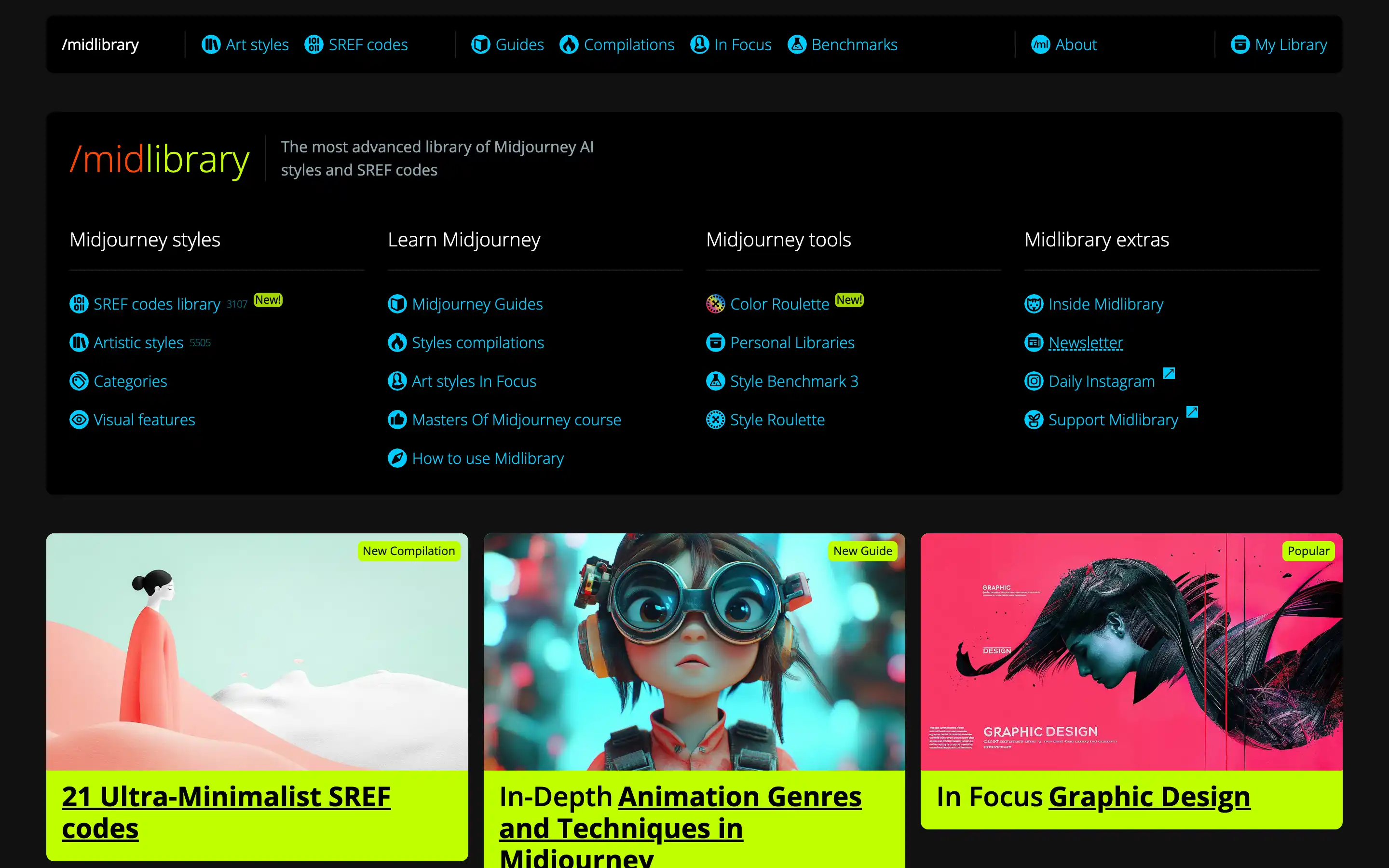1389x868 pixels.
Task: Open SREF codes in top navigation
Action: (368, 44)
